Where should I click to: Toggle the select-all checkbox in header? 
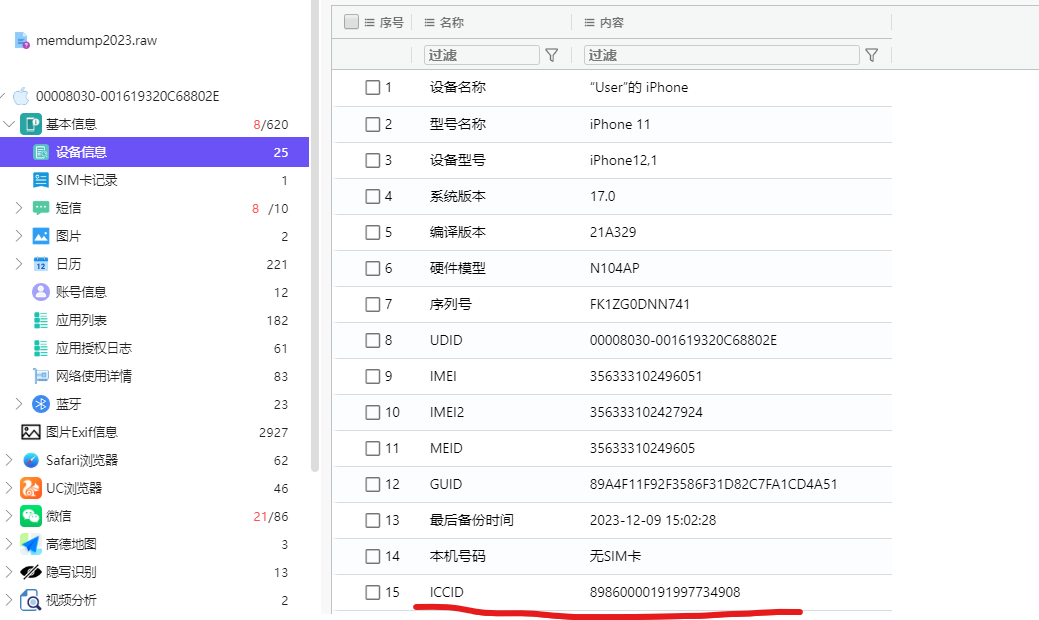351,22
